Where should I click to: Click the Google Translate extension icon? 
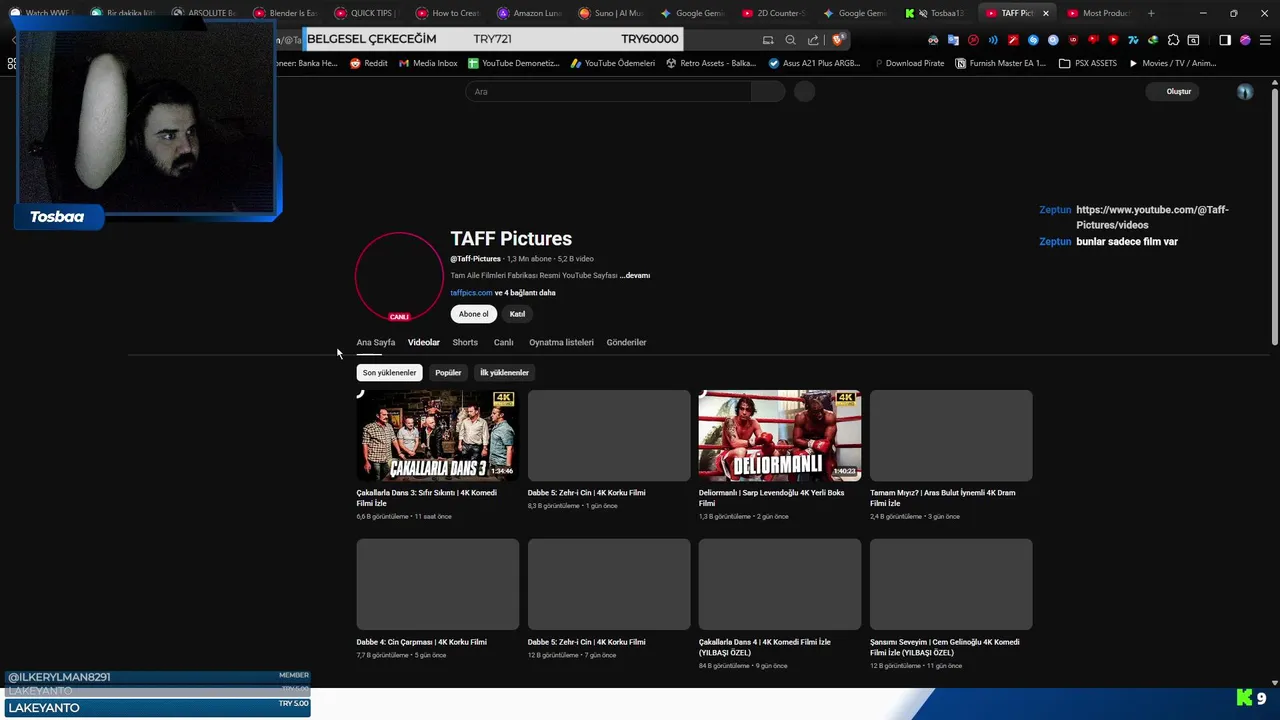pos(953,40)
